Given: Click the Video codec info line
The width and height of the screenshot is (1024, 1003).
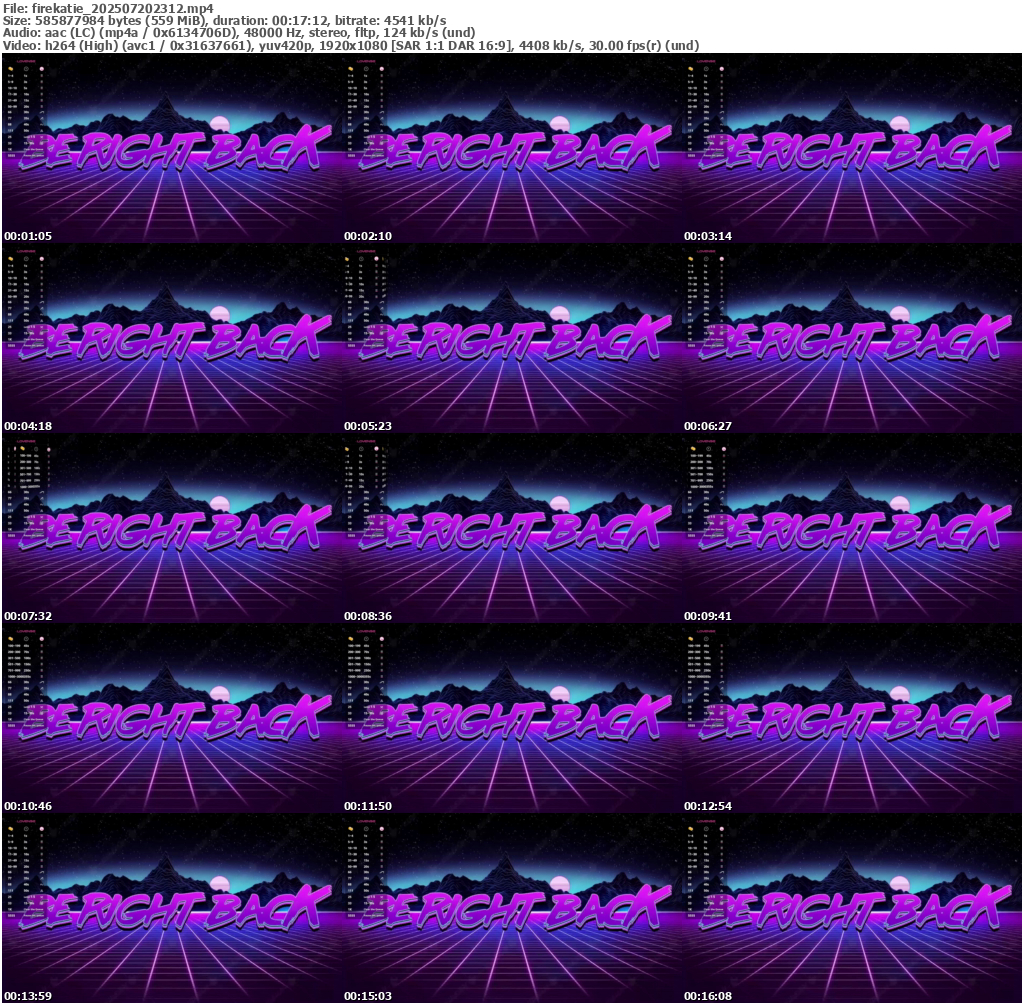Looking at the screenshot, I should [350, 46].
